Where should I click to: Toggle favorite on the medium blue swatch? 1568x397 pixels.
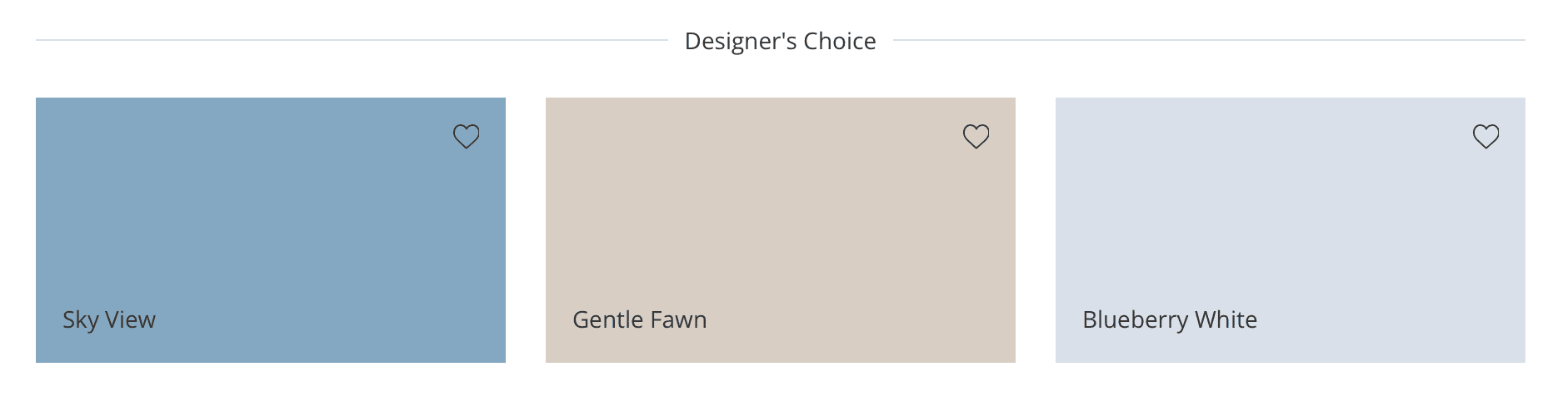[466, 136]
